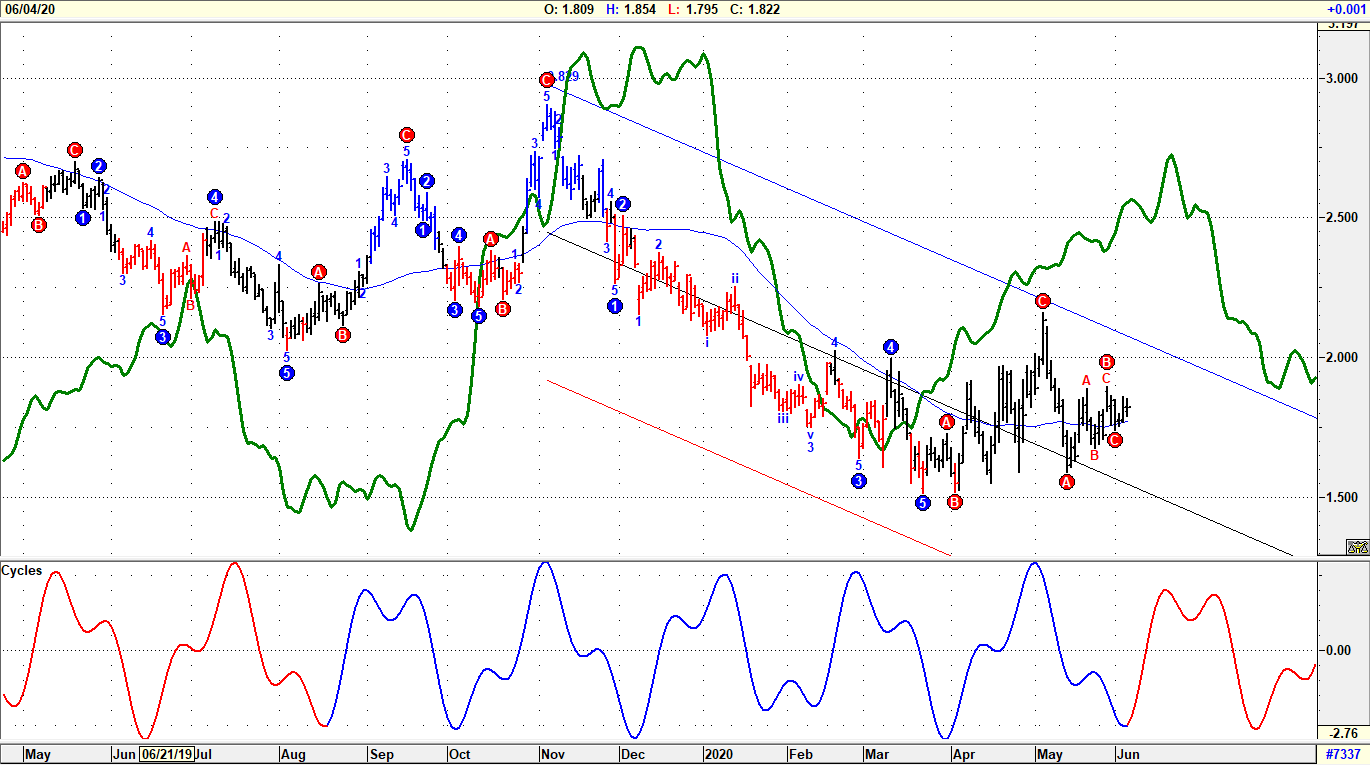
Task: Select the blue subwave iii label
Action: click(x=783, y=420)
